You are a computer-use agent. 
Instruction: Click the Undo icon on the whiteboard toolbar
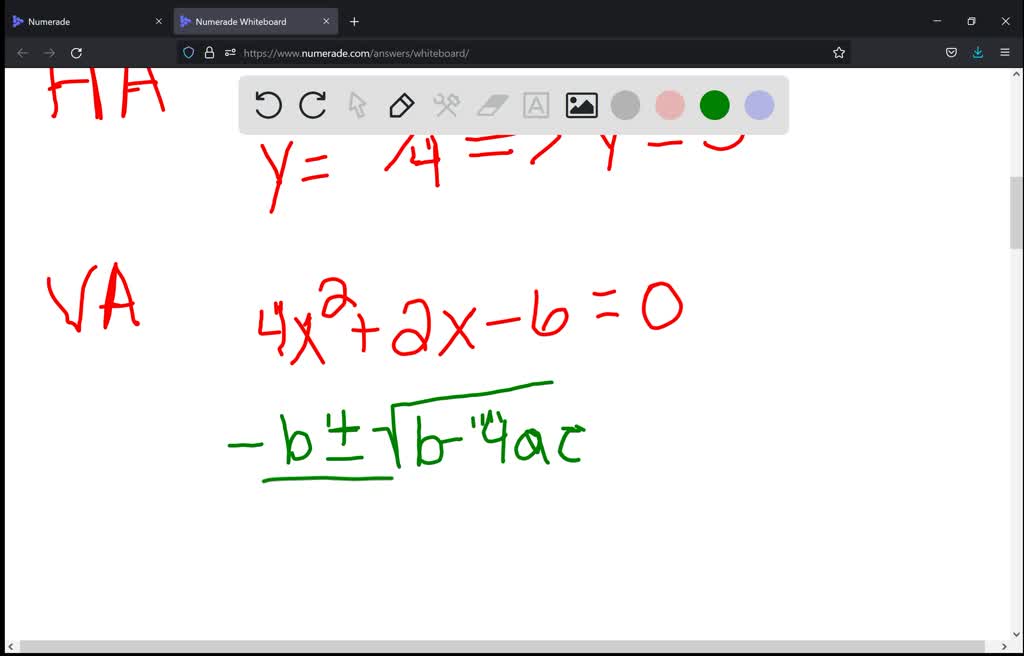(x=268, y=105)
